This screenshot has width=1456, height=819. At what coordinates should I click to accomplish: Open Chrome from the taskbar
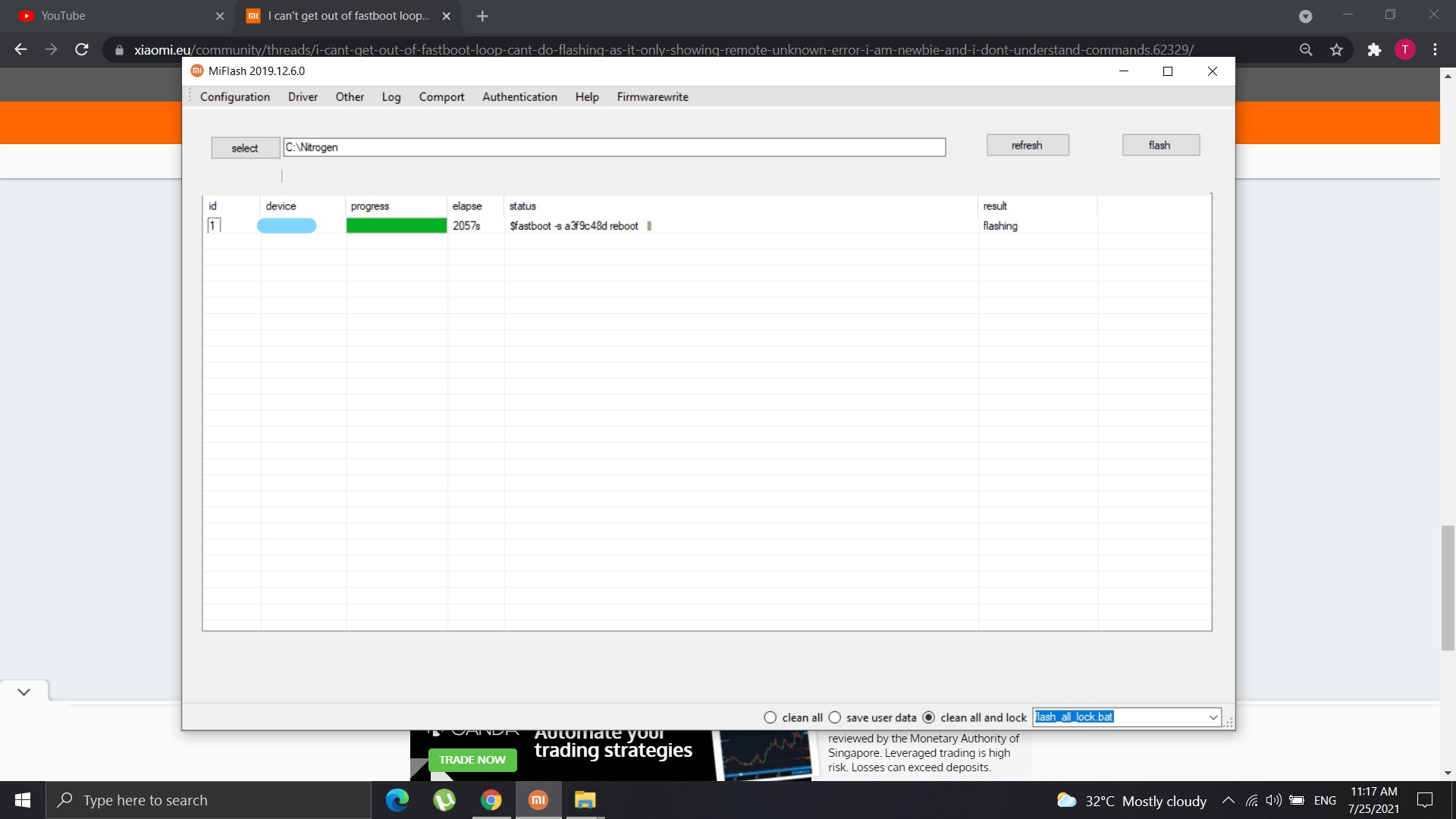point(491,800)
